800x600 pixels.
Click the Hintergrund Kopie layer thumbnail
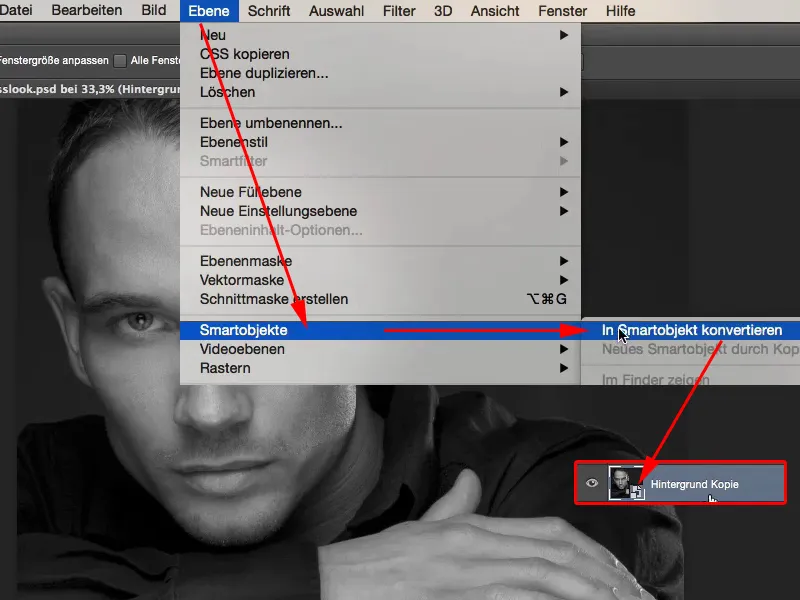pos(626,483)
